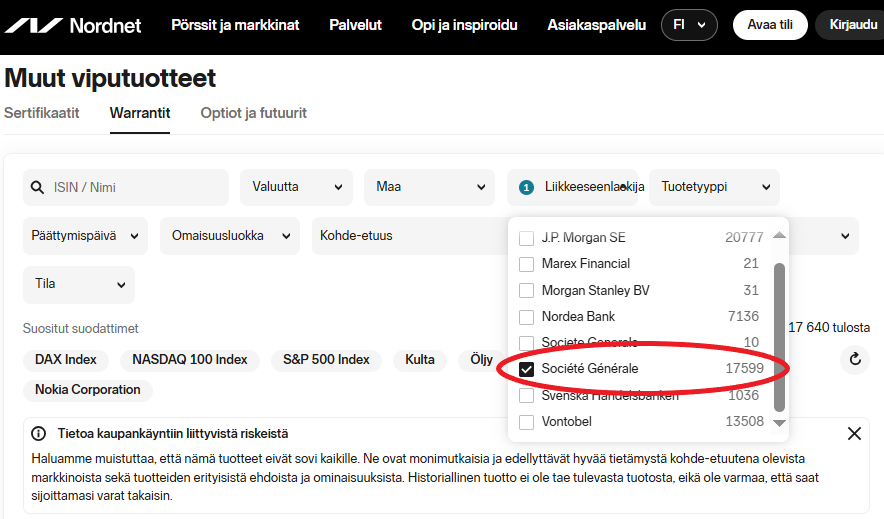Click the J.P. Morgan SE count 20777
Viewport: 884px width, 519px height.
coord(744,237)
